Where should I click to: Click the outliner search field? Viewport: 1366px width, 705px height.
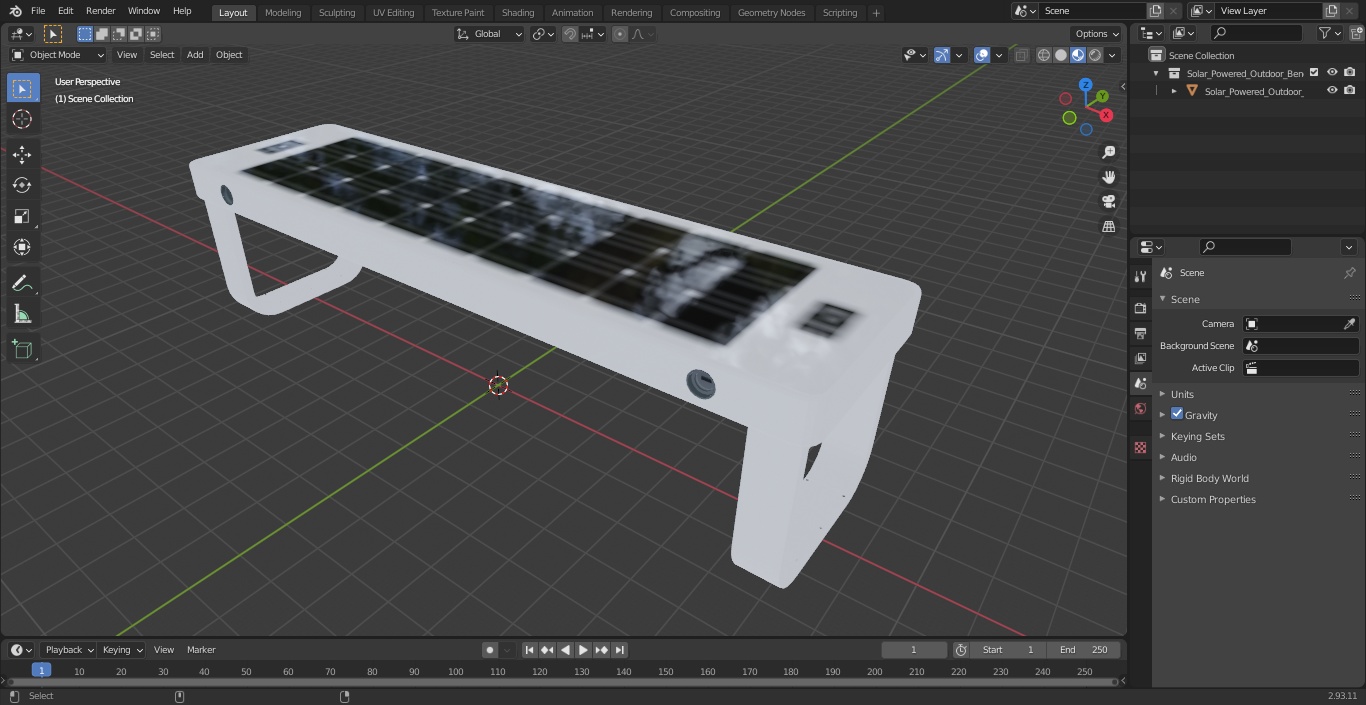click(x=1256, y=33)
